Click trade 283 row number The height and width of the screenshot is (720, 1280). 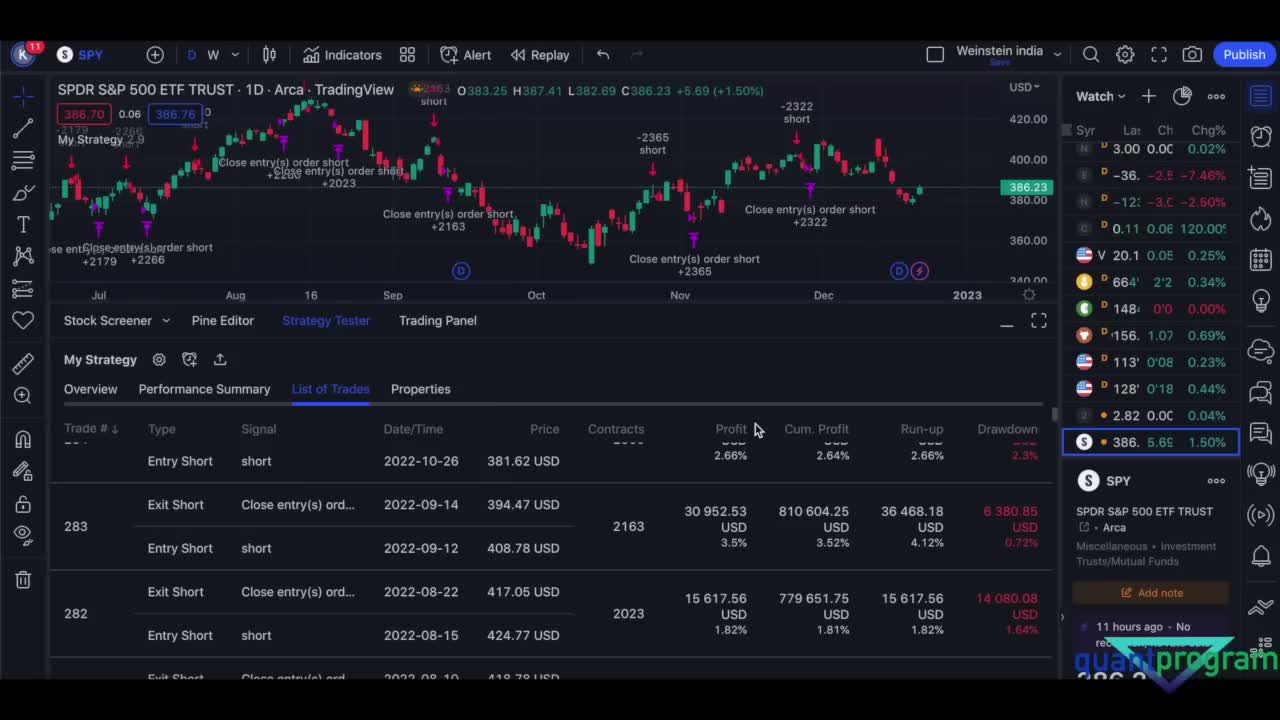click(x=76, y=527)
